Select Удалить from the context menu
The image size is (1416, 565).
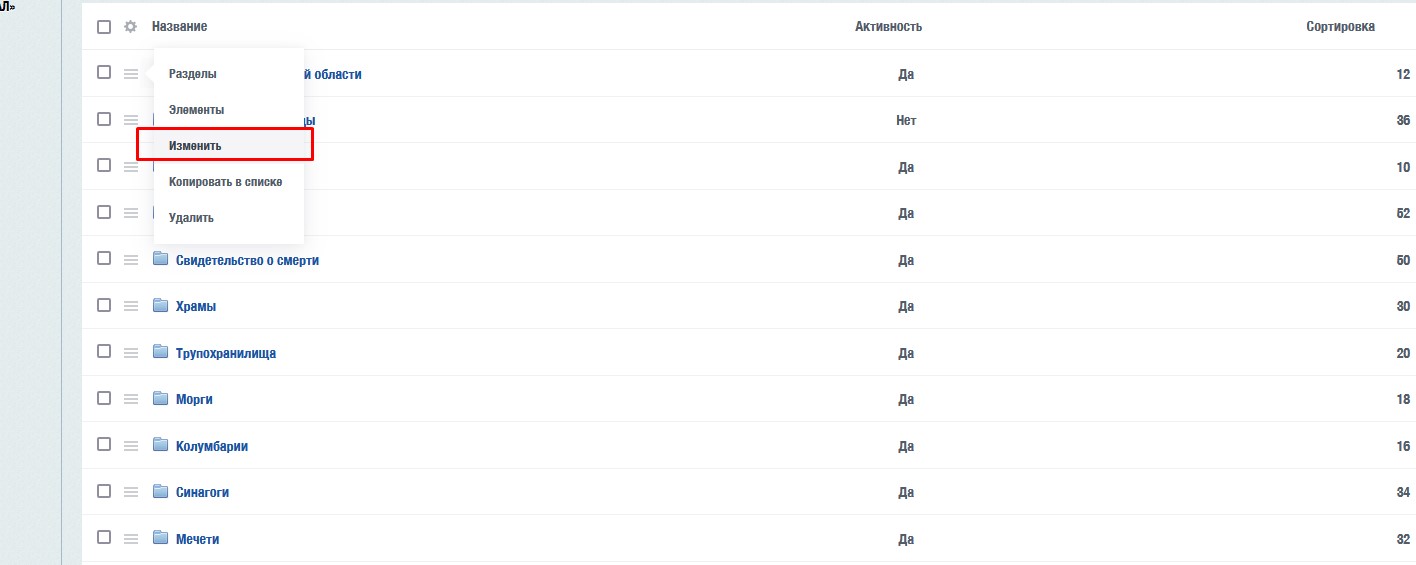tap(191, 218)
